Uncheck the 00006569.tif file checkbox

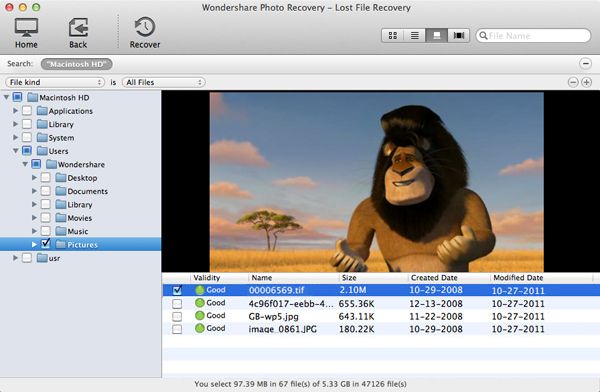[177, 290]
